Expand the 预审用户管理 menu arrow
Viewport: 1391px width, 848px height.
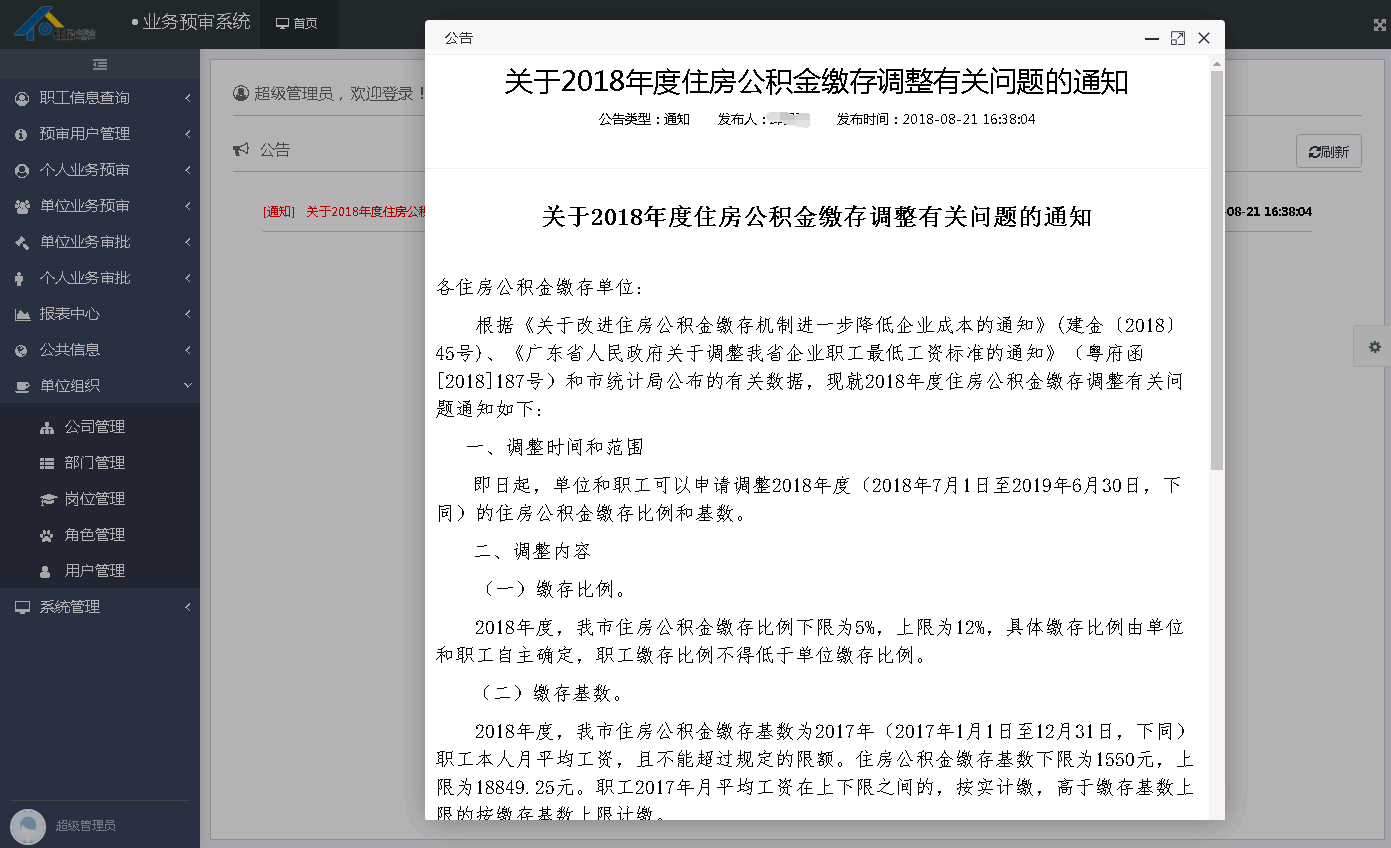(x=187, y=134)
